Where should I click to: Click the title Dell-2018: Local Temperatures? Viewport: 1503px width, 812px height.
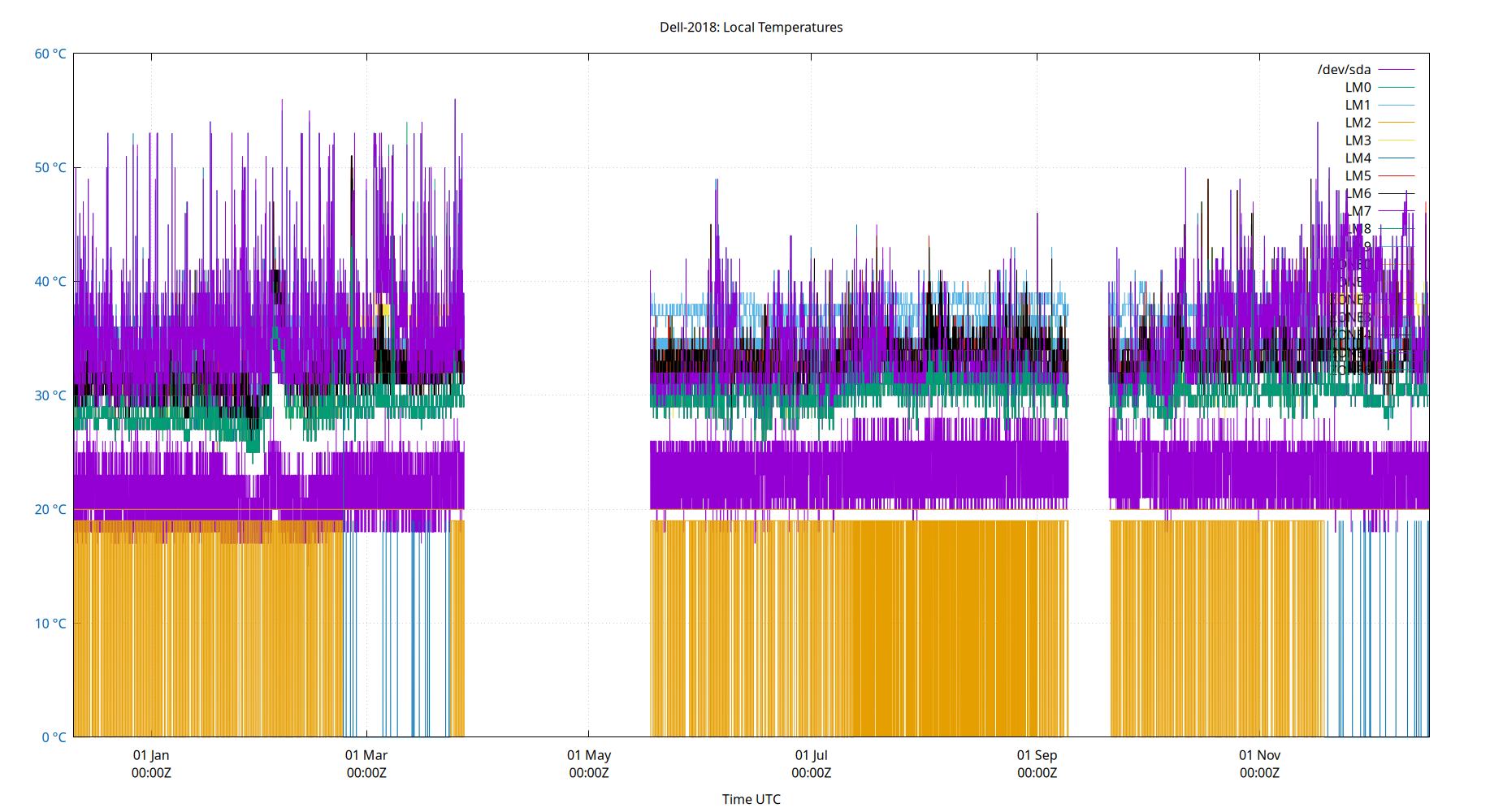click(751, 27)
